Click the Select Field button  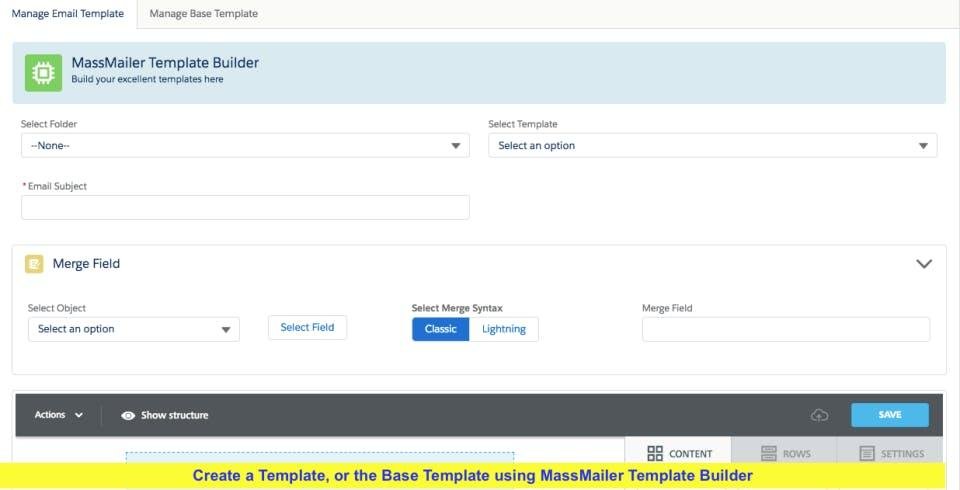[307, 328]
